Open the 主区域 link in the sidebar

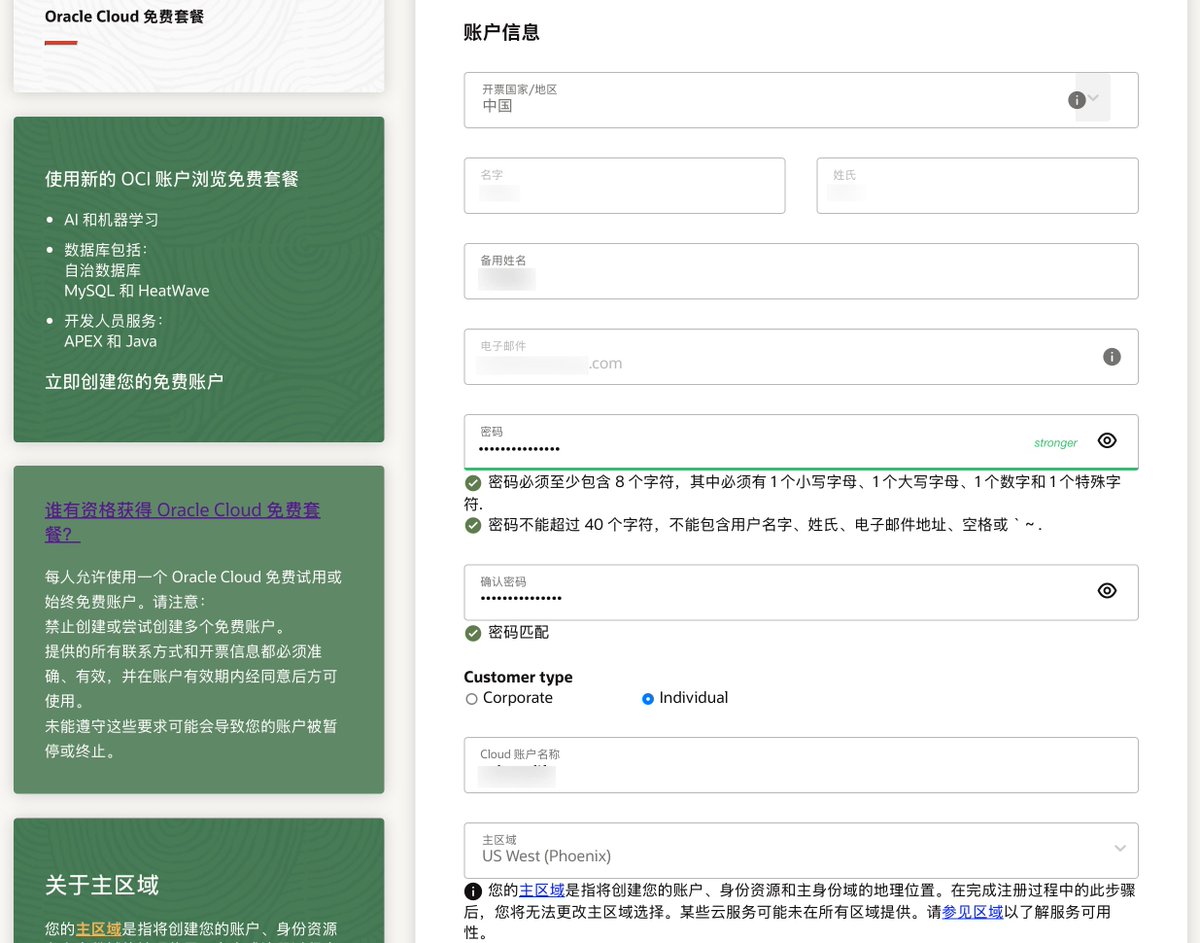(x=99, y=929)
